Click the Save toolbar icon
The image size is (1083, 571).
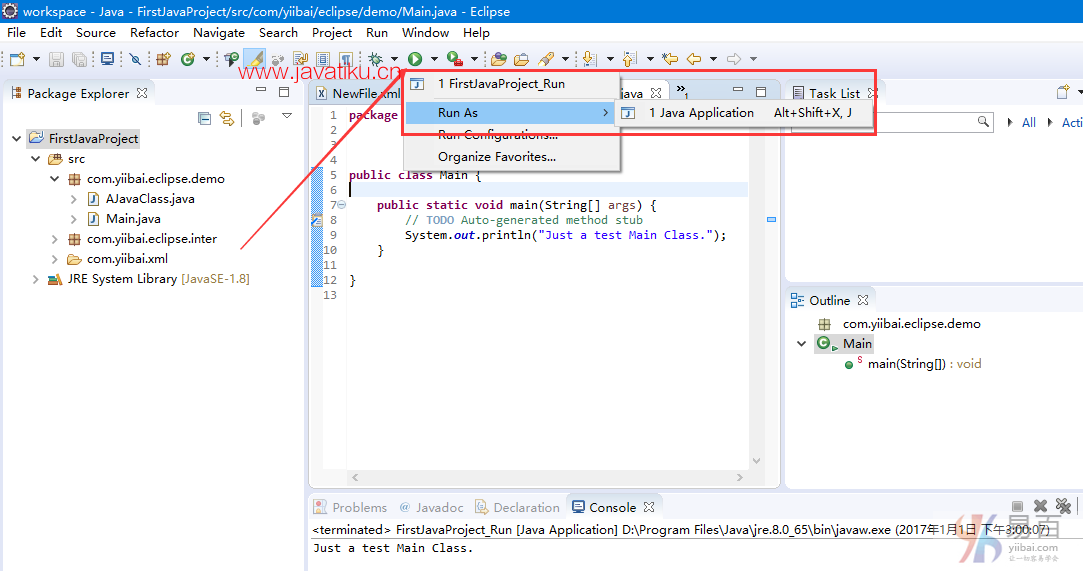(x=57, y=59)
